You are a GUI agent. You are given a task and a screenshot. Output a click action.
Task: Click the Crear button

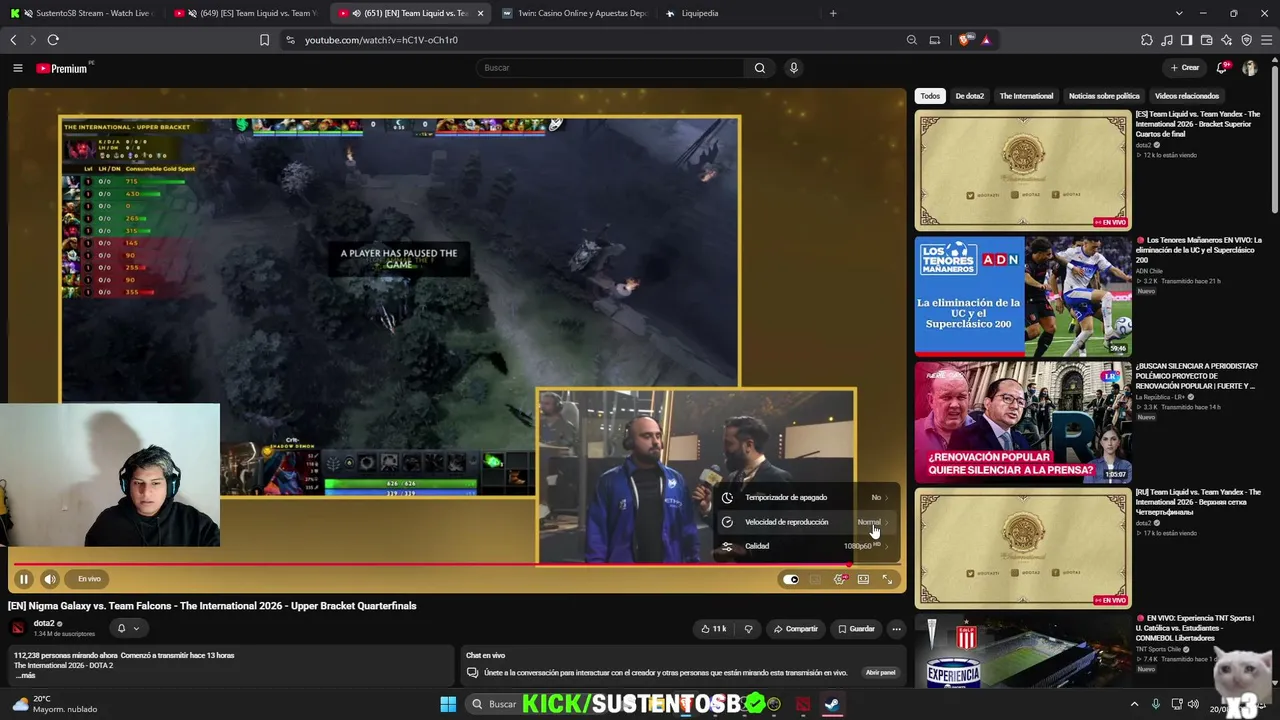click(1184, 68)
